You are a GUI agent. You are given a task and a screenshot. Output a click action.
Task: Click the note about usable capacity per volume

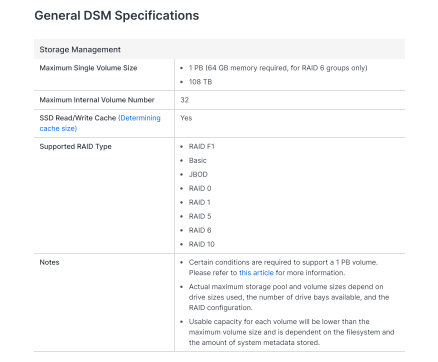(x=292, y=332)
